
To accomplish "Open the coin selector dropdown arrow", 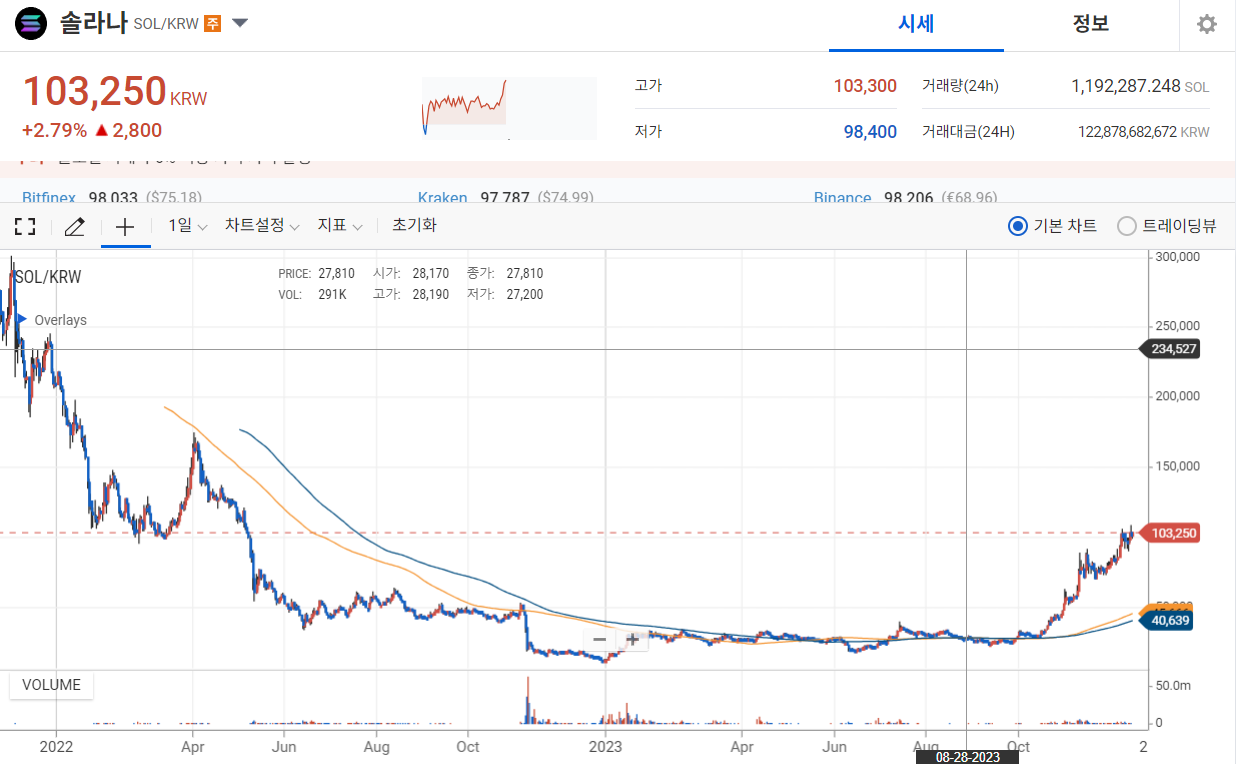I will [x=240, y=23].
